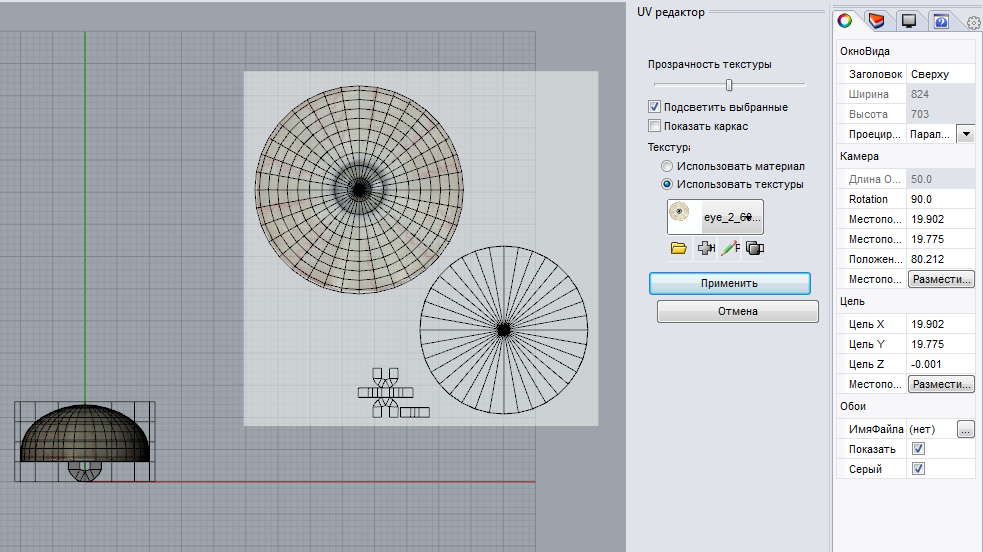The image size is (983, 552).
Task: Uncheck the 'Показать' wallpaper checkbox
Action: 918,449
